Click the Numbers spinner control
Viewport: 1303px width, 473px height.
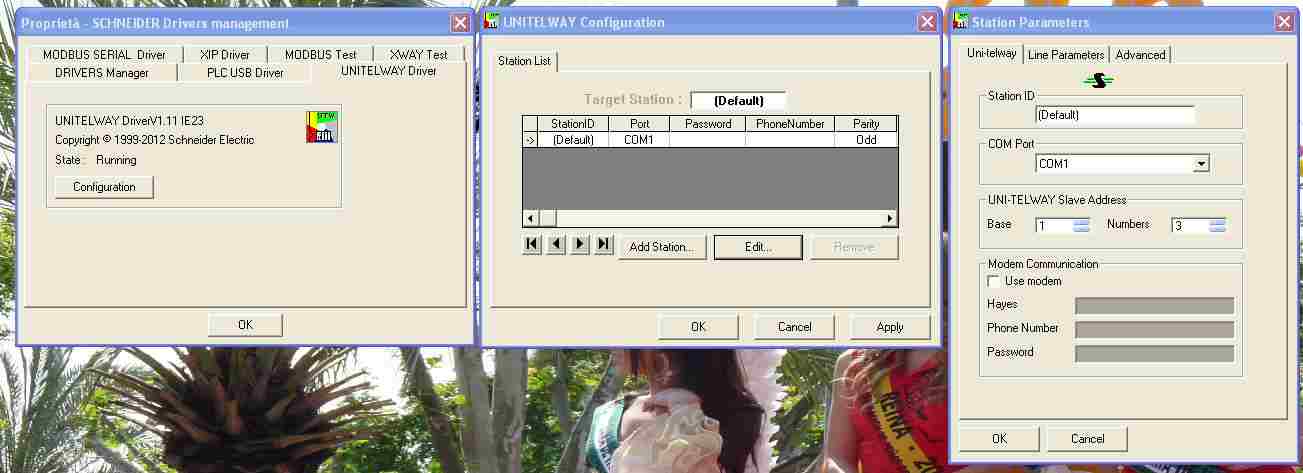point(1217,226)
